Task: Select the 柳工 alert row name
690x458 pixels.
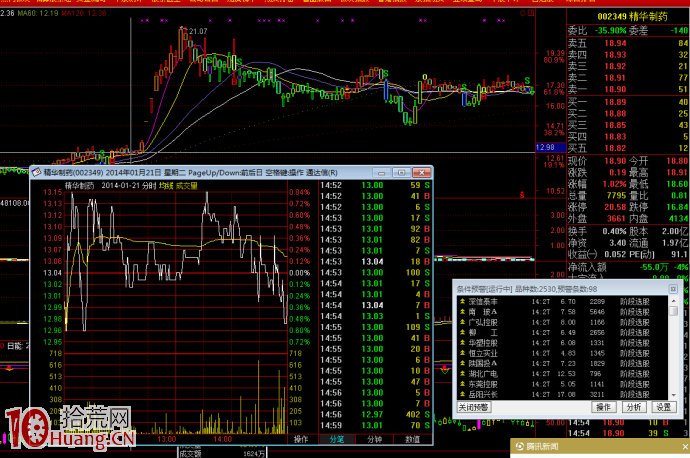Action: (483, 333)
